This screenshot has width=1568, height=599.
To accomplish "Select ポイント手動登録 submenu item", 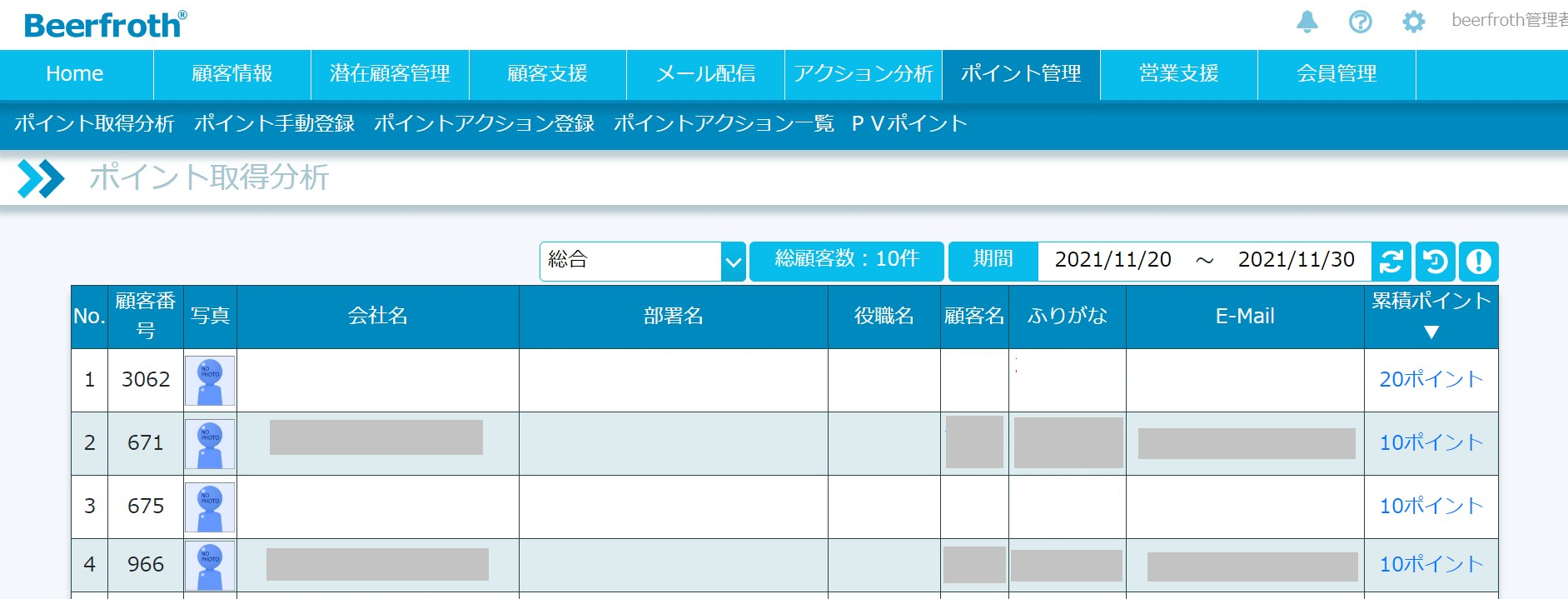I will [x=274, y=123].
